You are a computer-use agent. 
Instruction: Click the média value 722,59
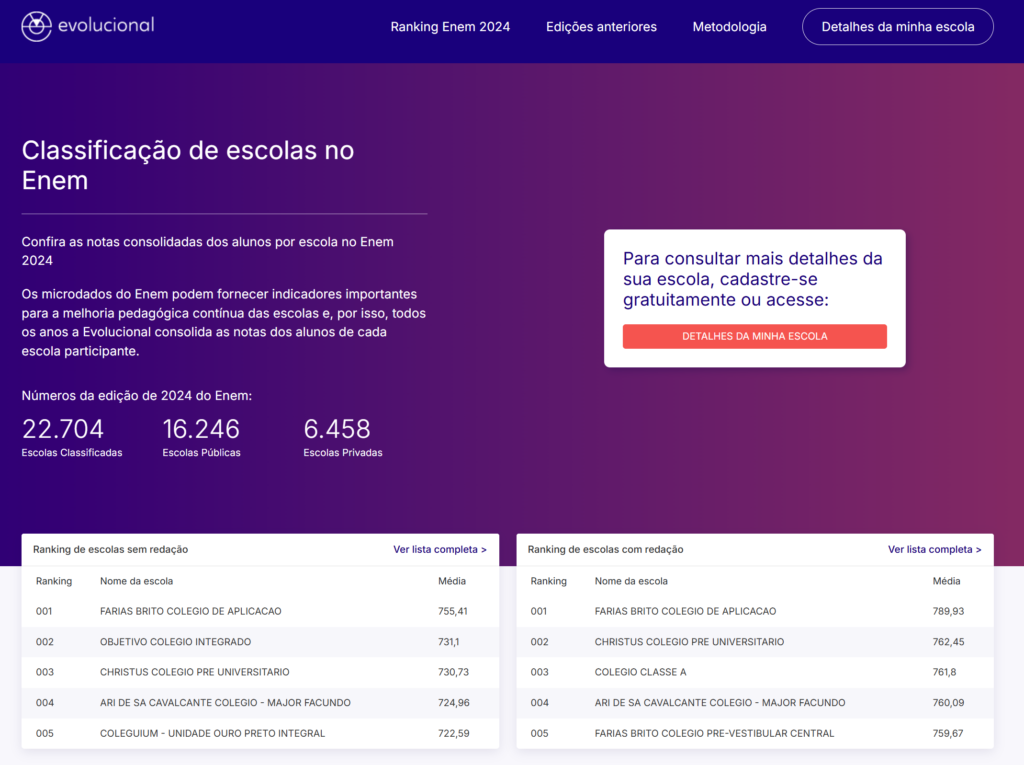coord(453,734)
